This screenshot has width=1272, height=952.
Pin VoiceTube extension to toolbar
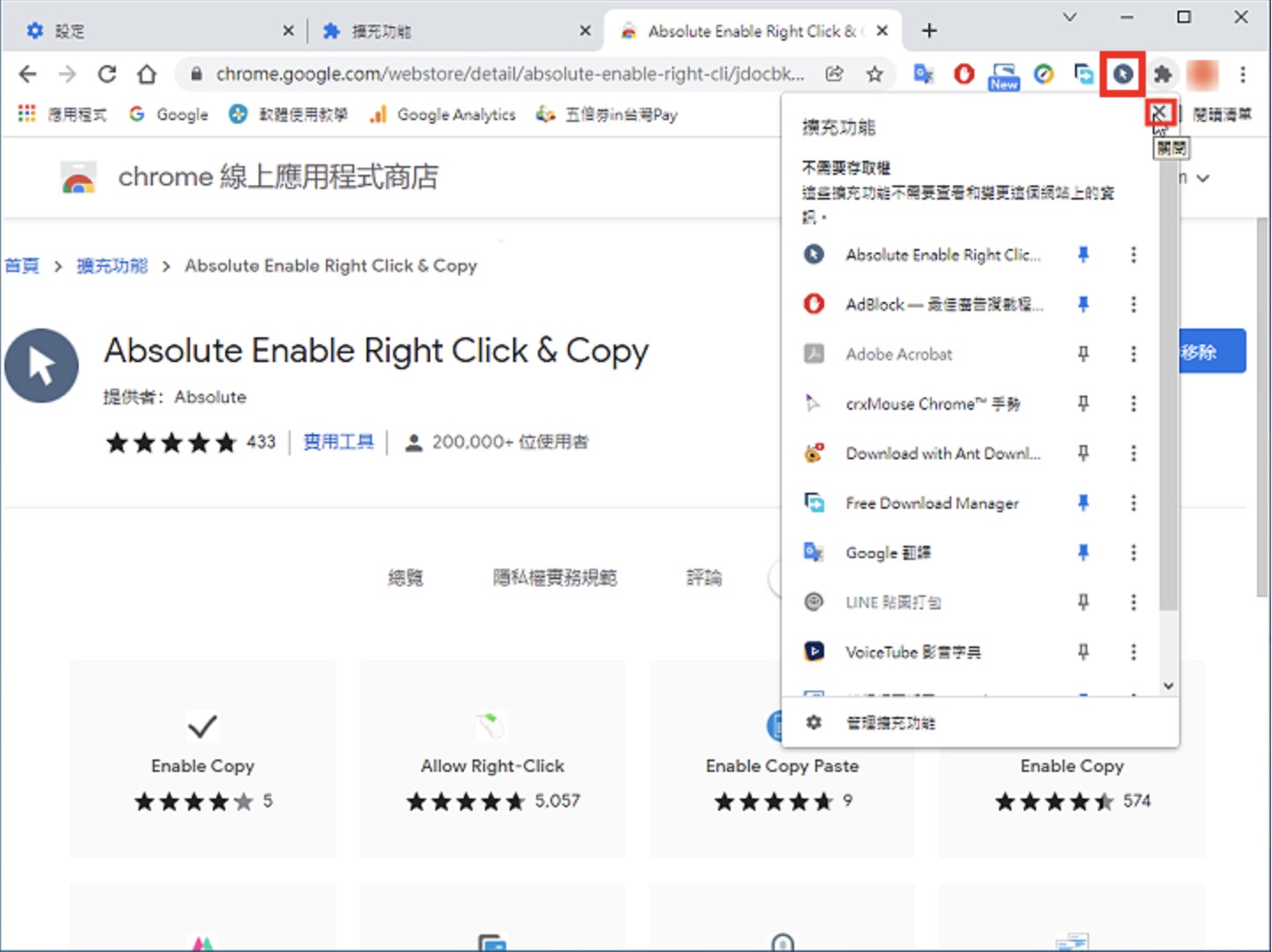click(x=1083, y=652)
